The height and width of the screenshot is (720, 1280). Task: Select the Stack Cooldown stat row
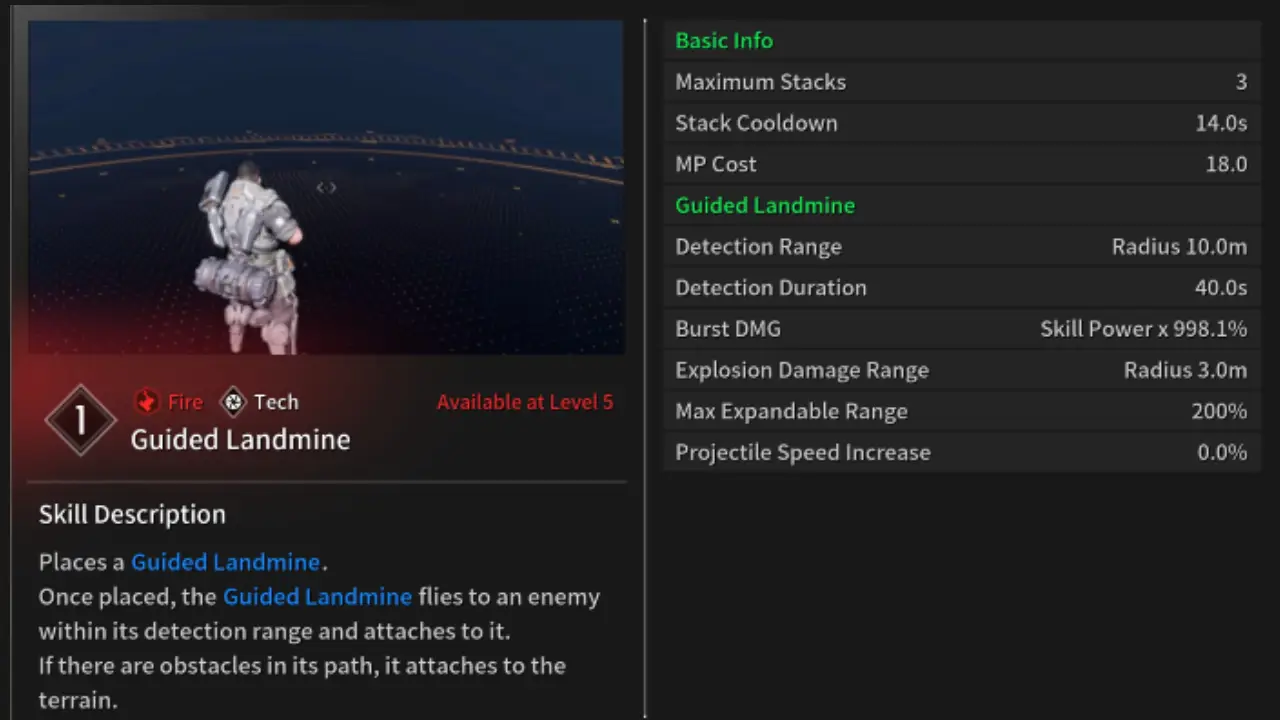point(960,123)
